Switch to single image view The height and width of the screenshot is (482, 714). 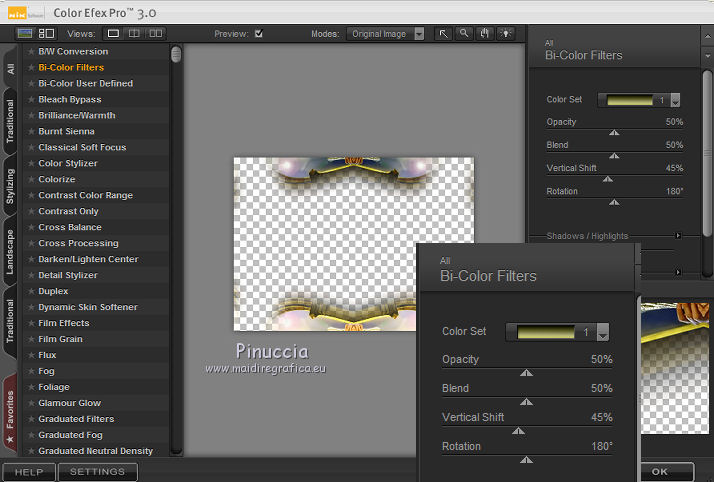click(113, 34)
